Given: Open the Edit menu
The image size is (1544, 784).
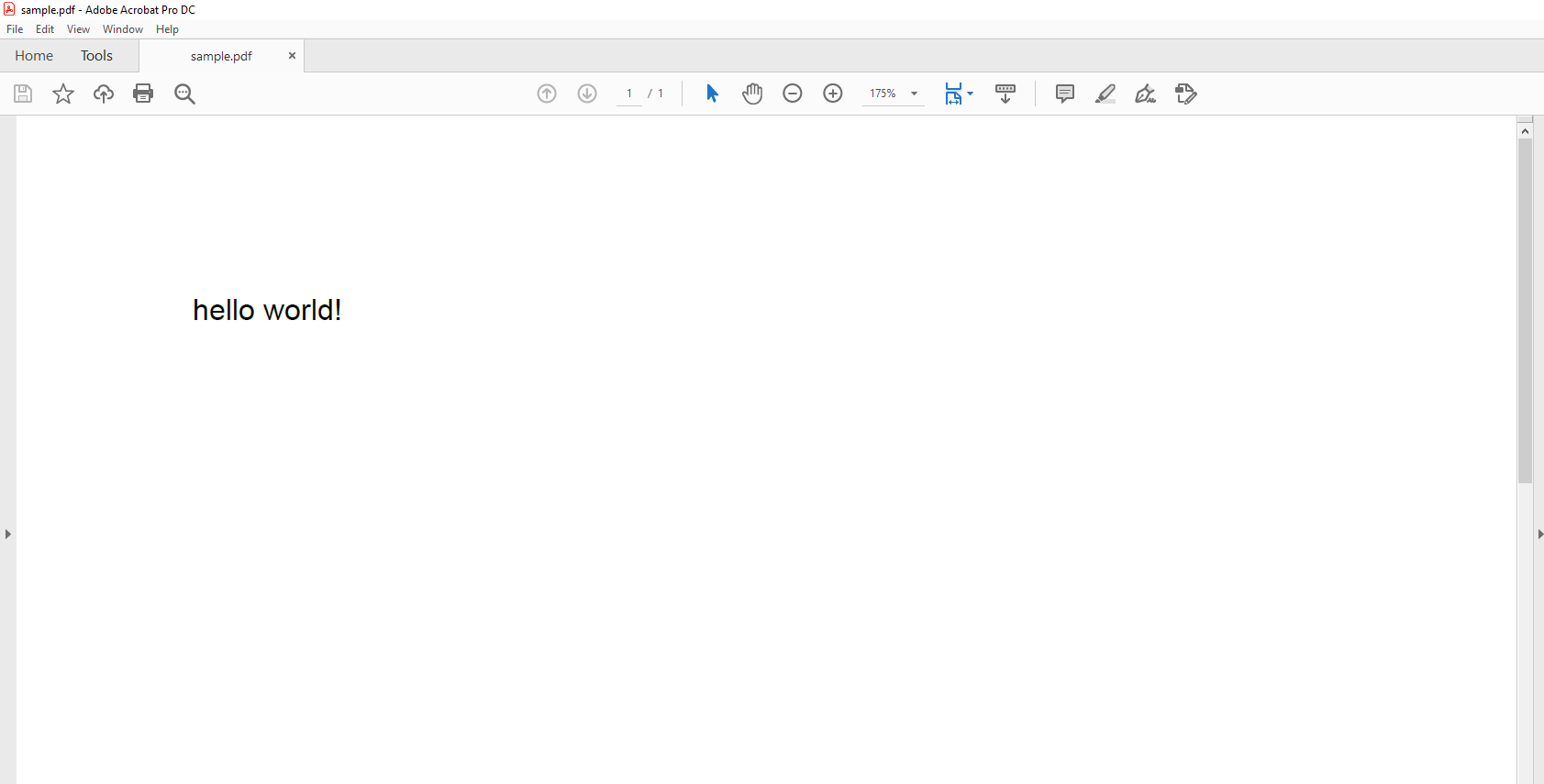Looking at the screenshot, I should [x=45, y=29].
